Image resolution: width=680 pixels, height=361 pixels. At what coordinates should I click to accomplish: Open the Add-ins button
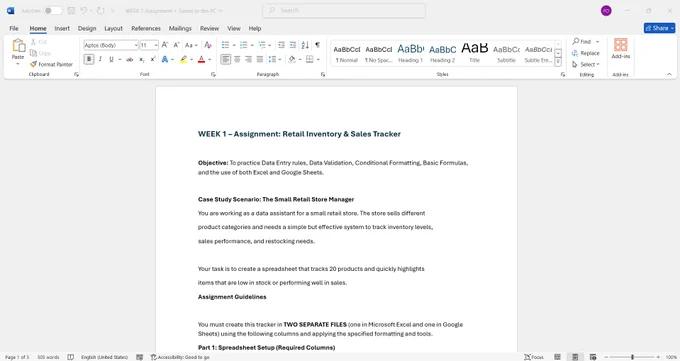pos(621,49)
